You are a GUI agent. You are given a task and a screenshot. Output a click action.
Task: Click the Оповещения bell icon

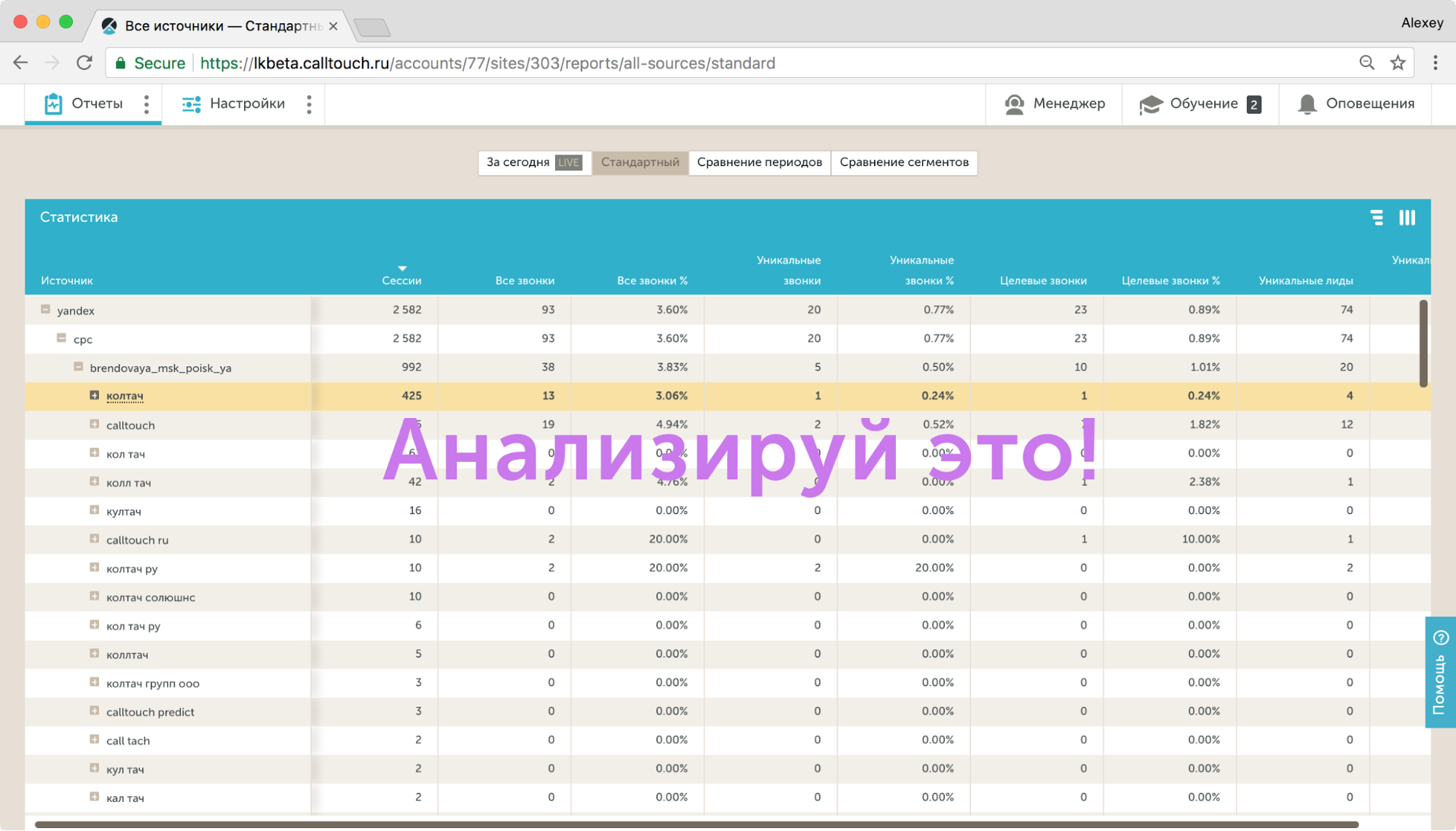tap(1307, 104)
